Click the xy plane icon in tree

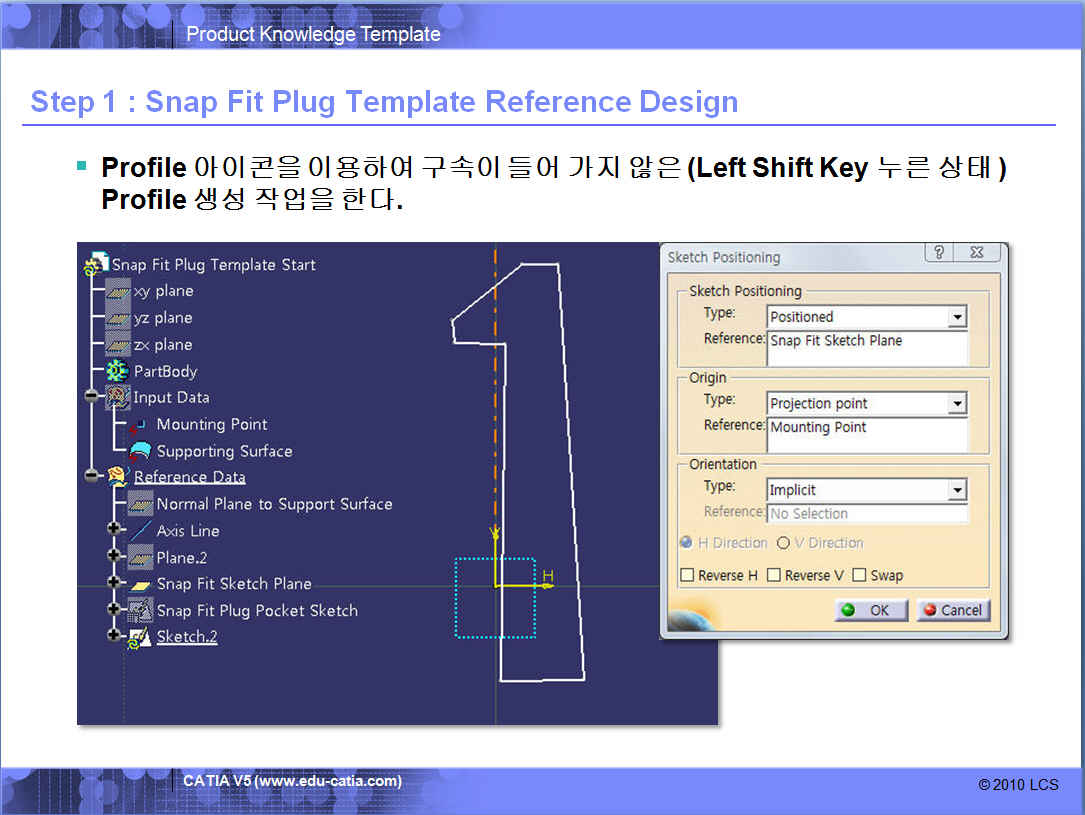coord(118,291)
